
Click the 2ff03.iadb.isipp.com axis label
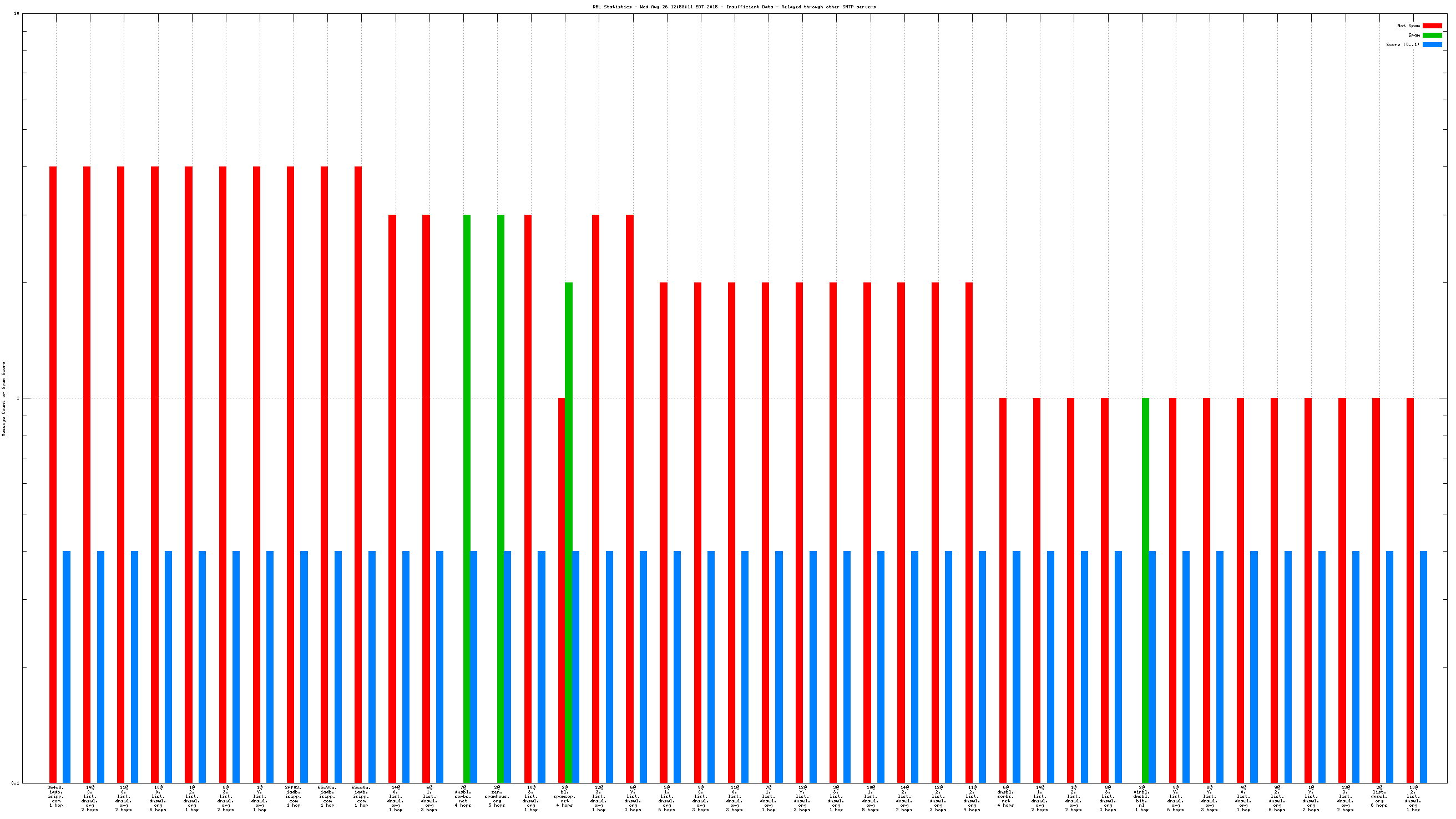tap(294, 796)
